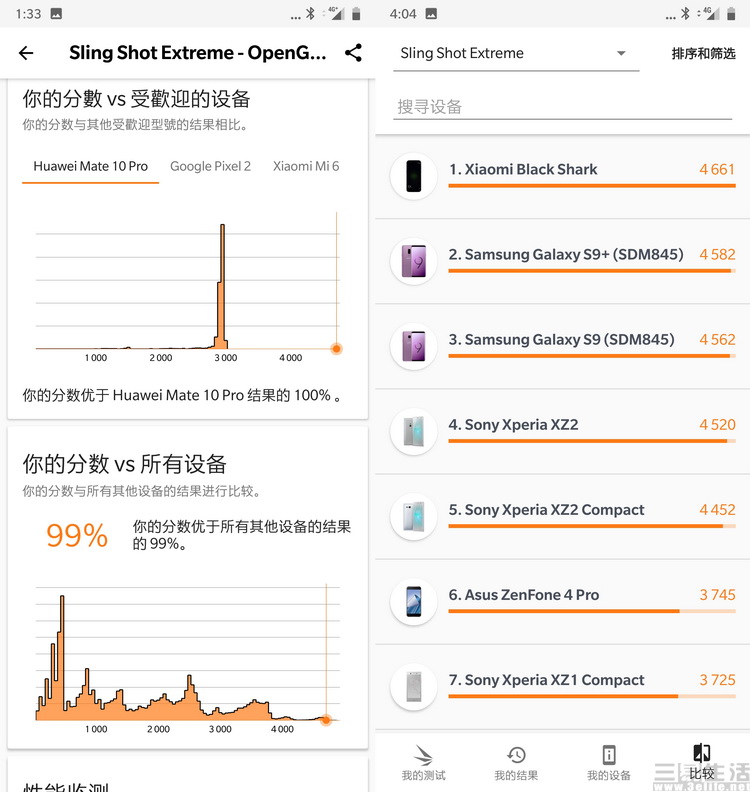
Task: Open the sort and filter button
Action: 703,54
